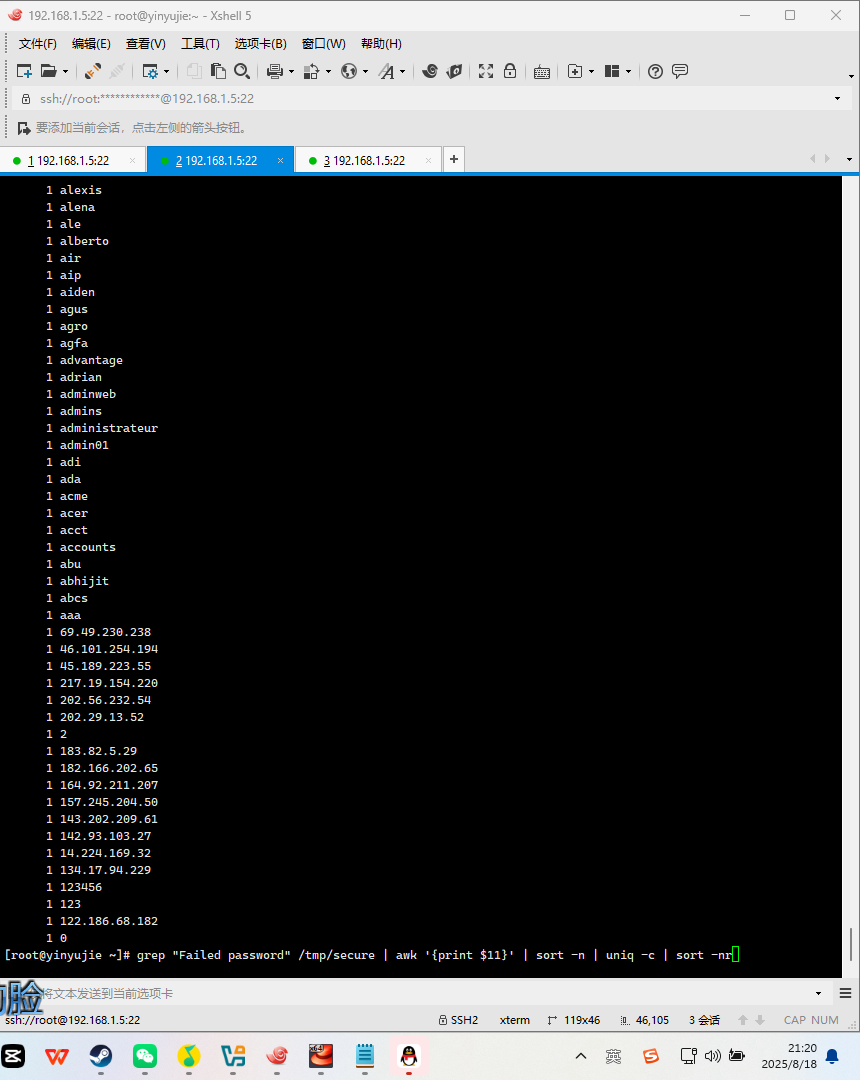The width and height of the screenshot is (860, 1080).
Task: Click the New session icon in toolbar
Action: 24,71
